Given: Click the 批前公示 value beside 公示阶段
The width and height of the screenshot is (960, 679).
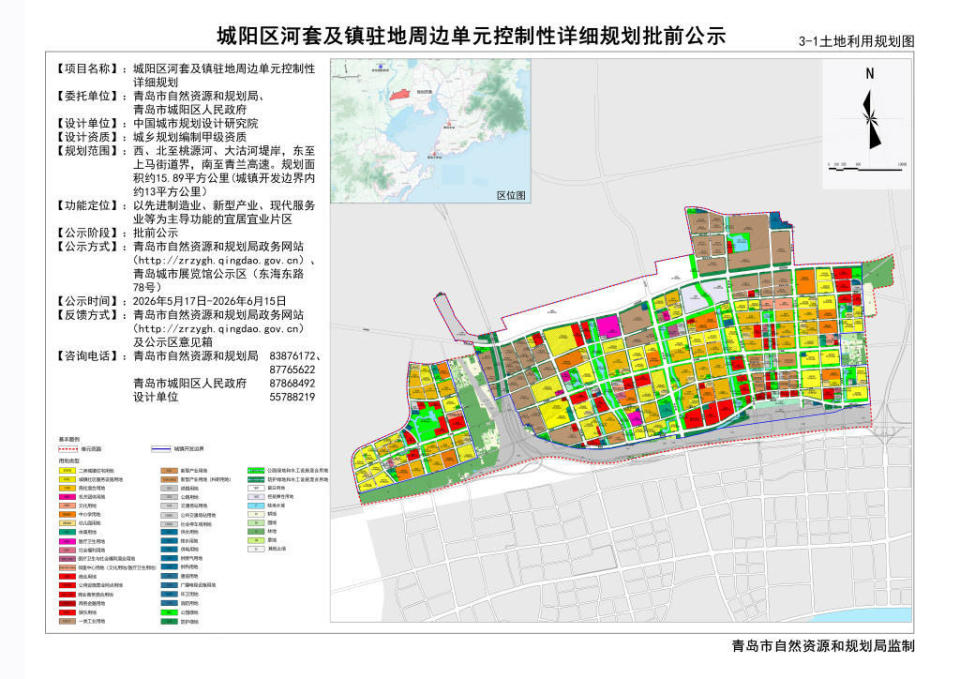Looking at the screenshot, I should click(x=156, y=233).
